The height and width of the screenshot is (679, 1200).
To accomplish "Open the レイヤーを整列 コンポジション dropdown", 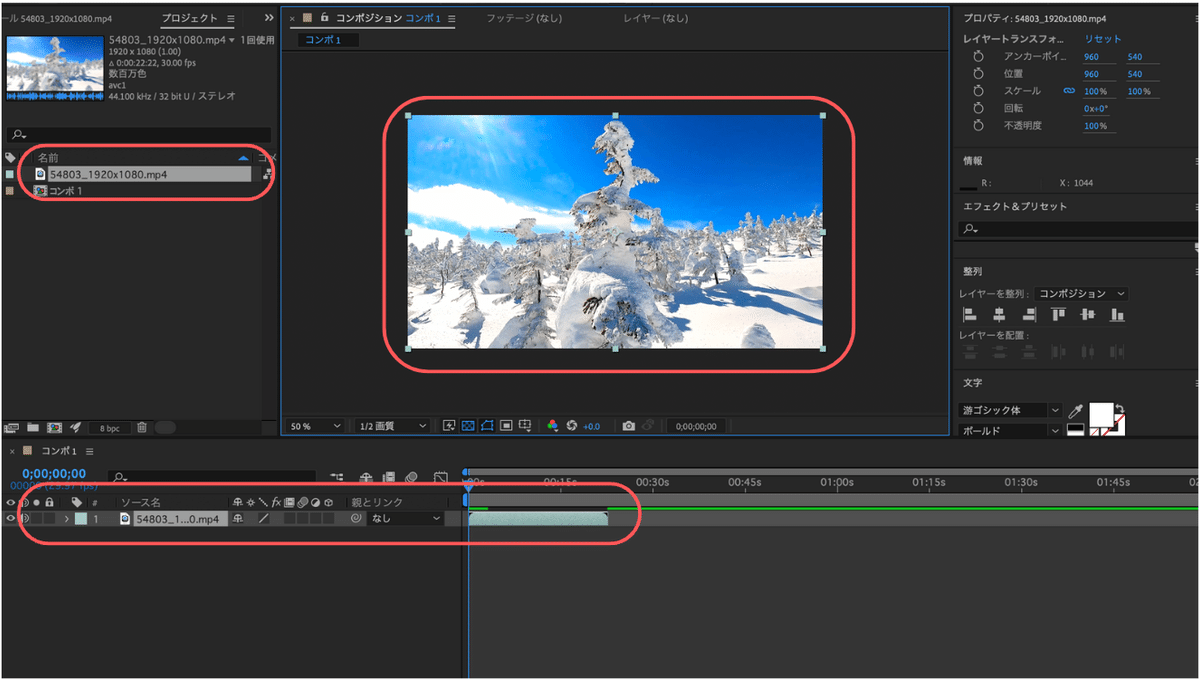I will pos(1081,294).
